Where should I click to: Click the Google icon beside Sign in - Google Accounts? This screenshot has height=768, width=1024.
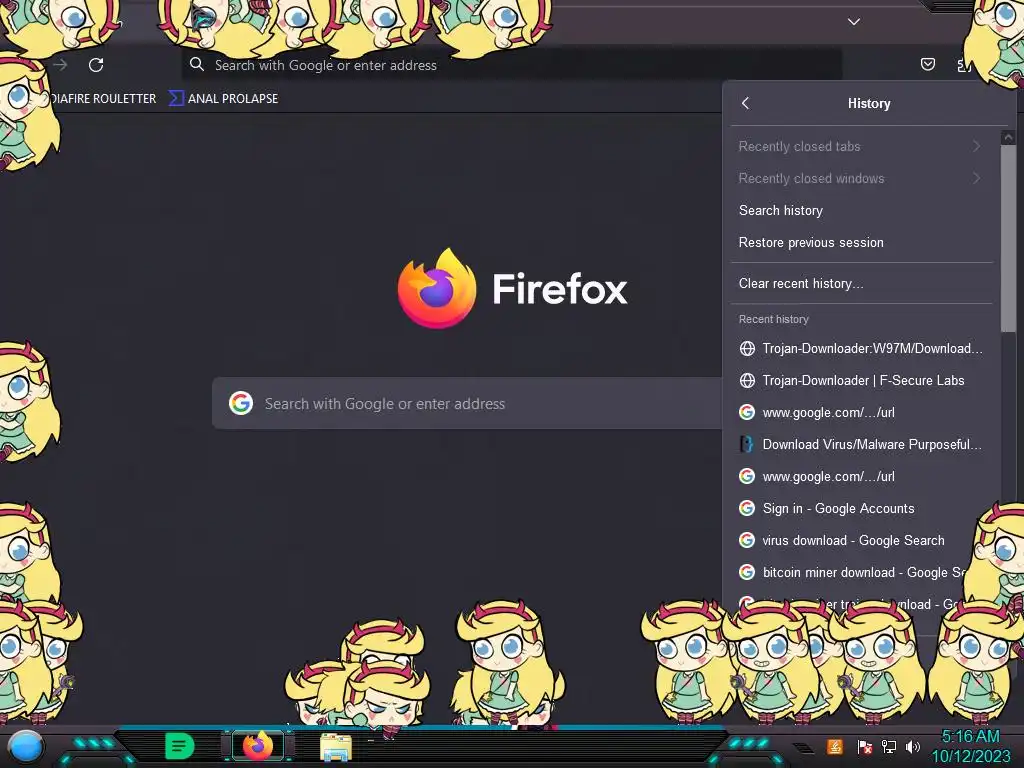tap(747, 508)
